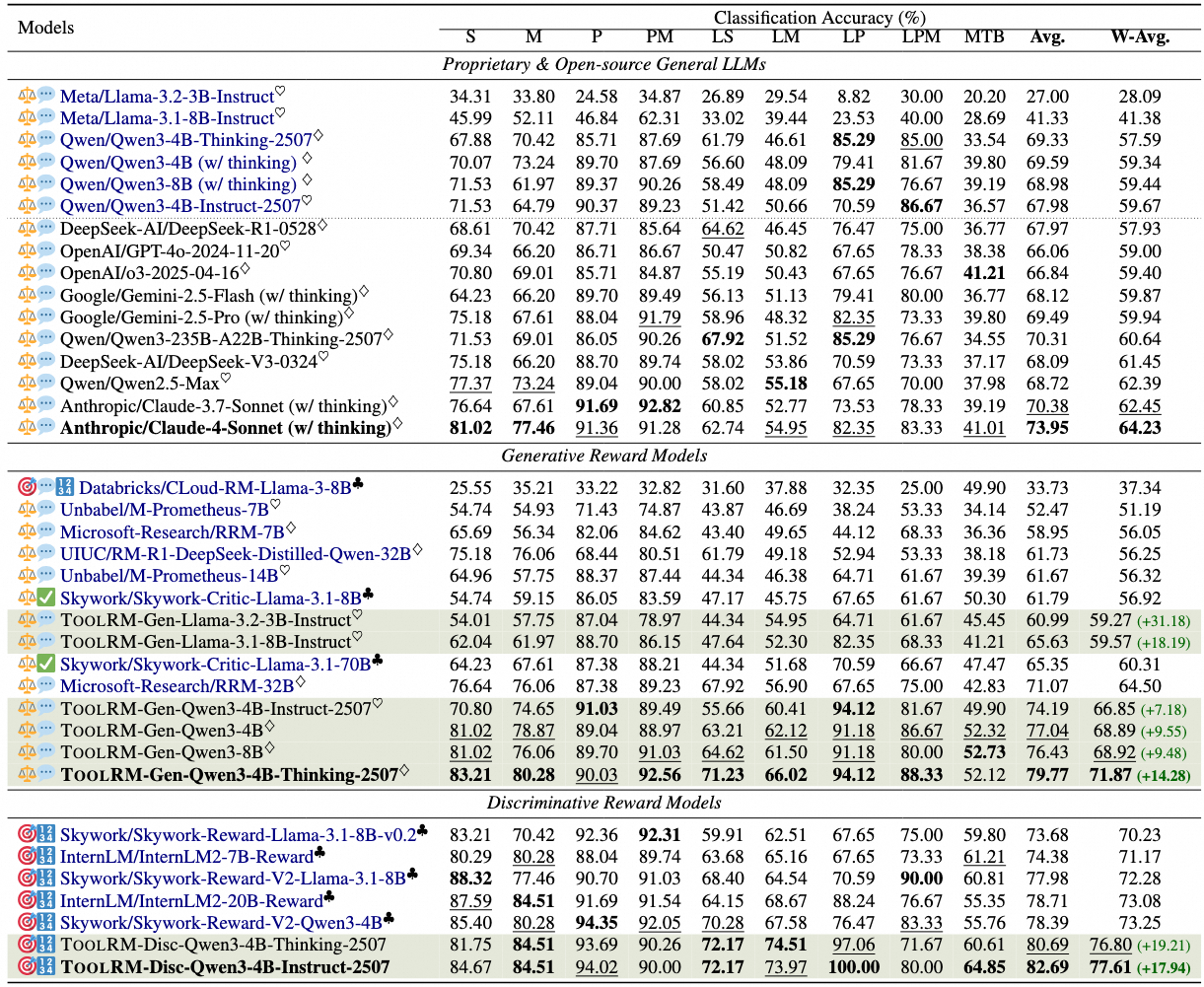Click the 'Proprietary & Open-source General LLMs' section title
This screenshot has width=1204, height=987.
point(604,65)
